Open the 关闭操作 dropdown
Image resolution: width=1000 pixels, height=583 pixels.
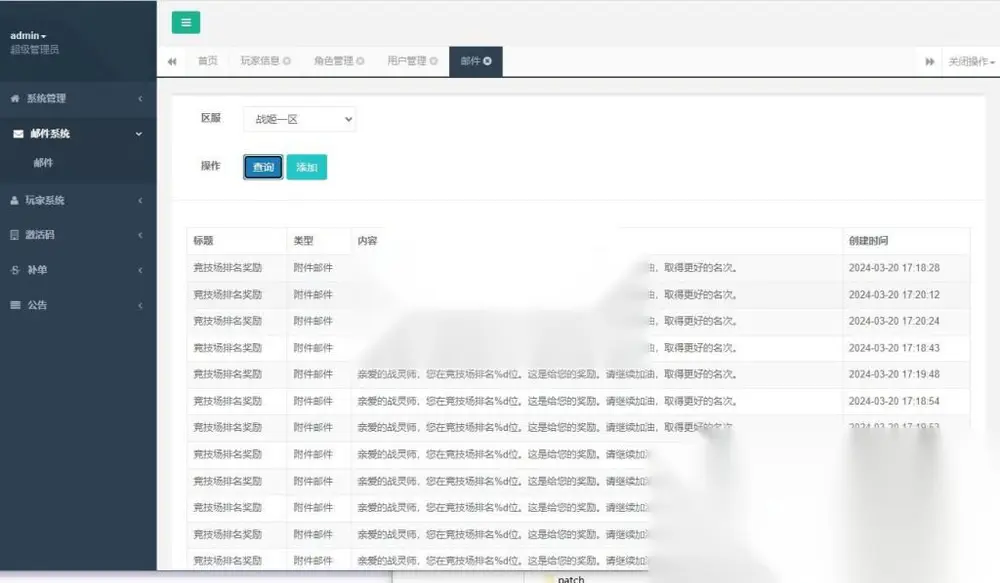tap(971, 61)
